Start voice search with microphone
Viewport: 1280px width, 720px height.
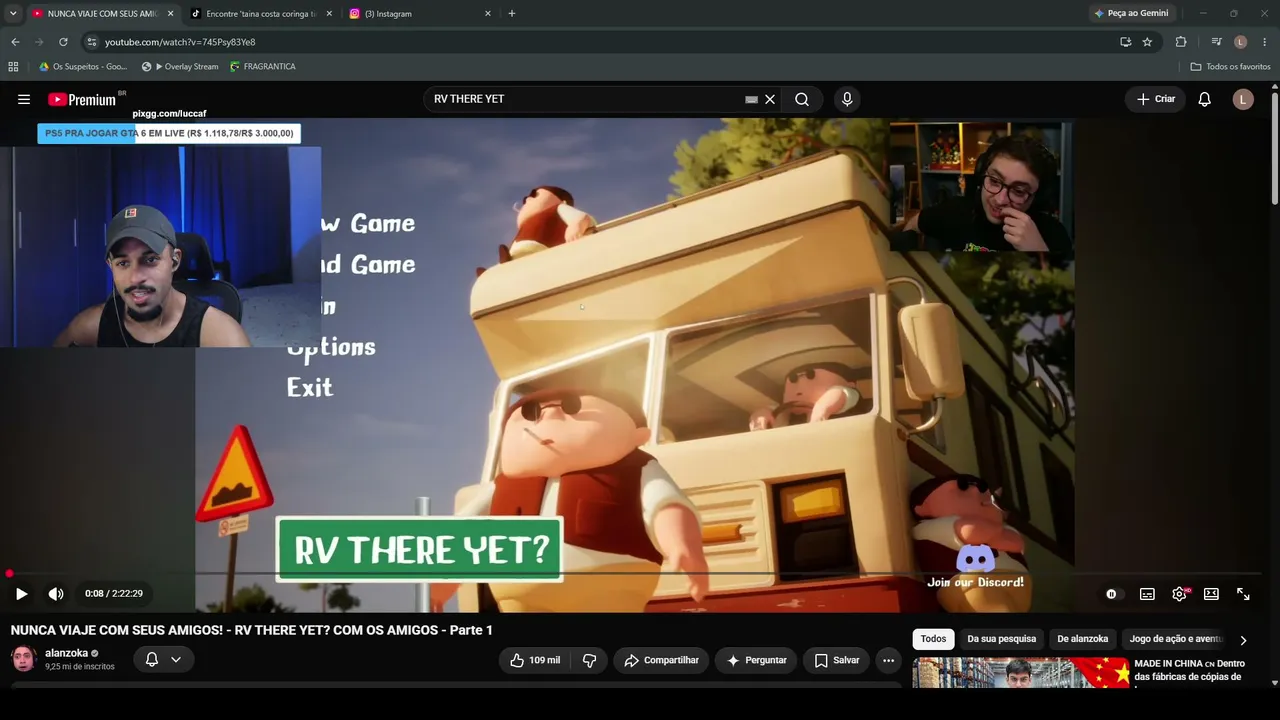pos(847,99)
